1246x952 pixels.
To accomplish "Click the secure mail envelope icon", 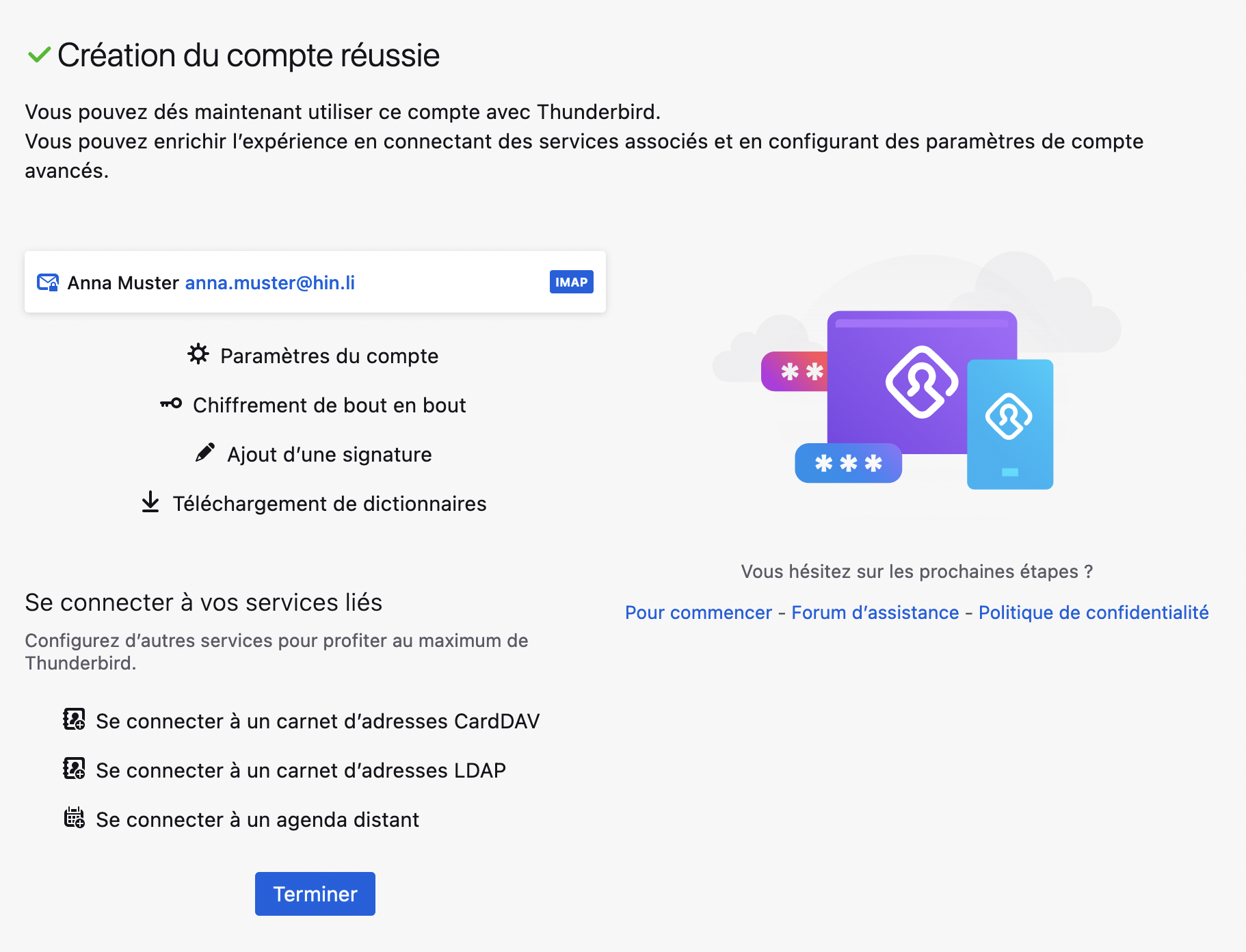I will tap(48, 282).
